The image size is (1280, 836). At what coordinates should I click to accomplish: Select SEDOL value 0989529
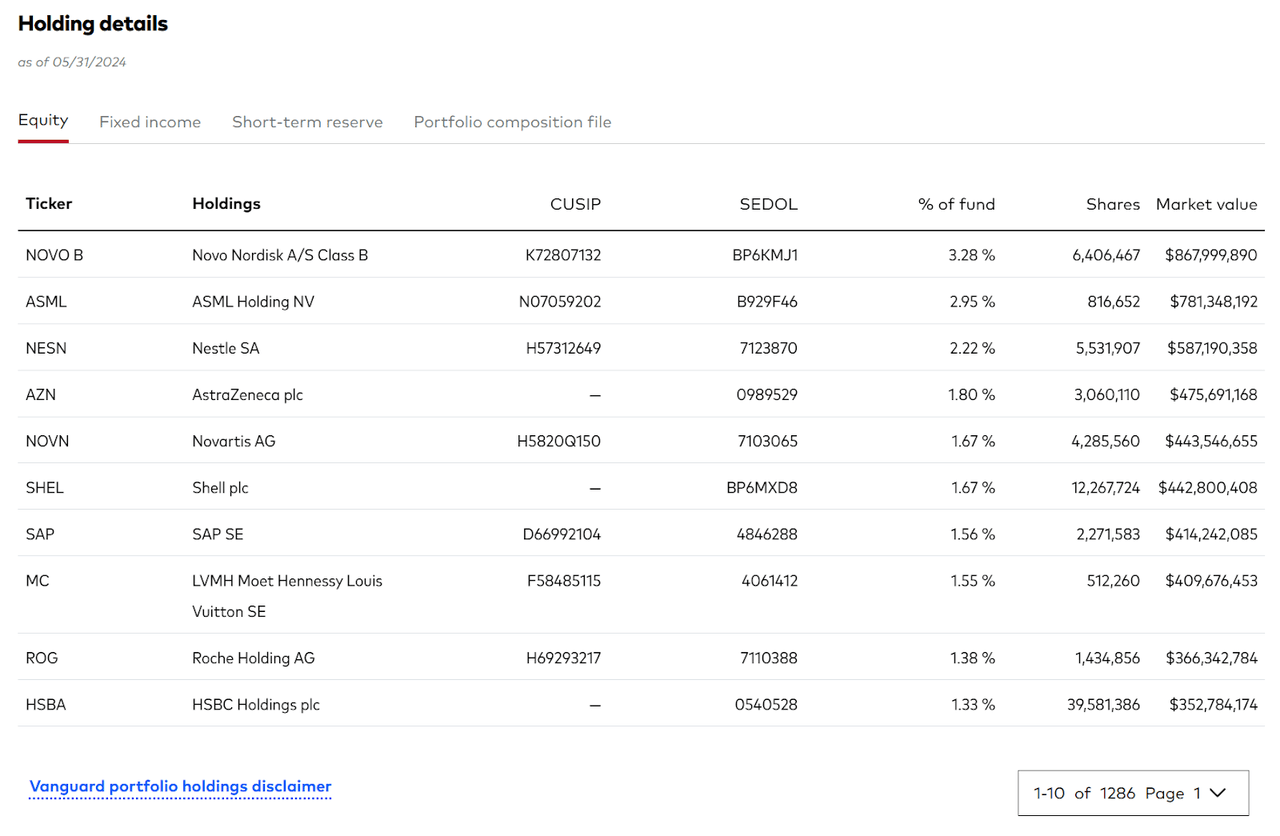767,394
